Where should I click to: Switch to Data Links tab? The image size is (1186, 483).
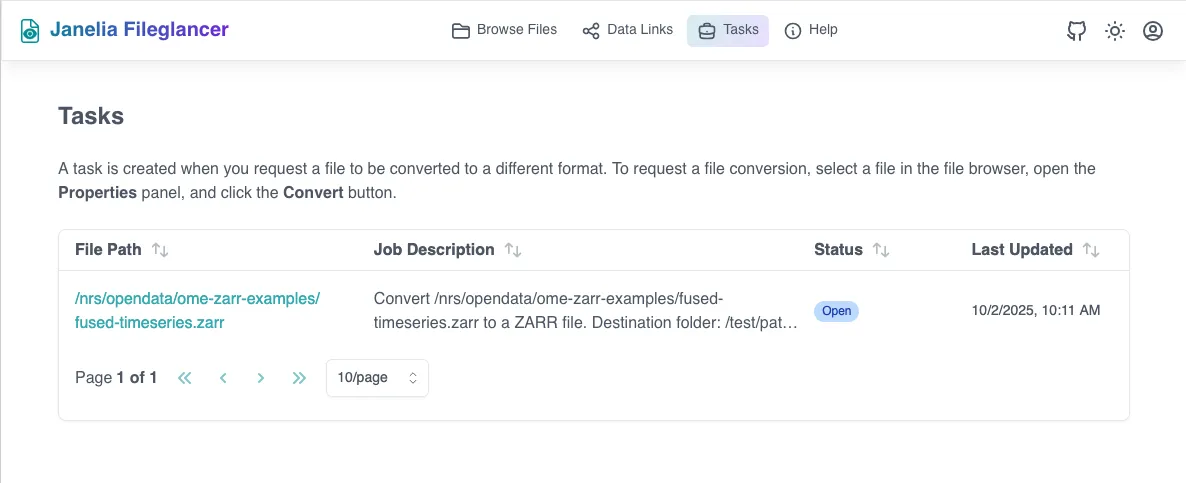coord(627,30)
